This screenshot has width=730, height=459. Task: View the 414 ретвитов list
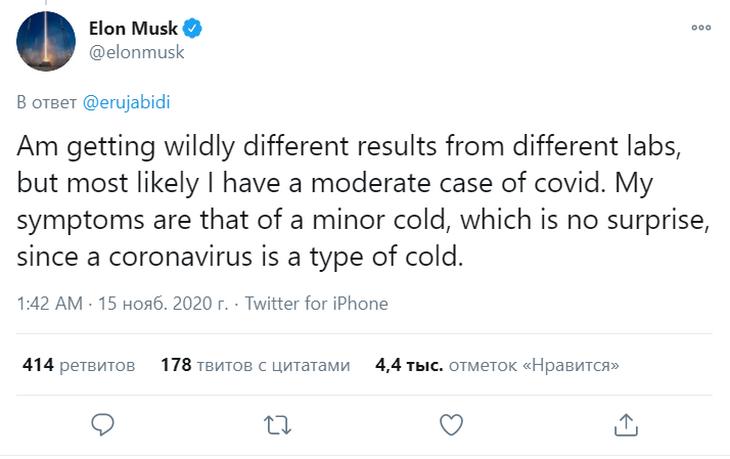[x=78, y=365]
